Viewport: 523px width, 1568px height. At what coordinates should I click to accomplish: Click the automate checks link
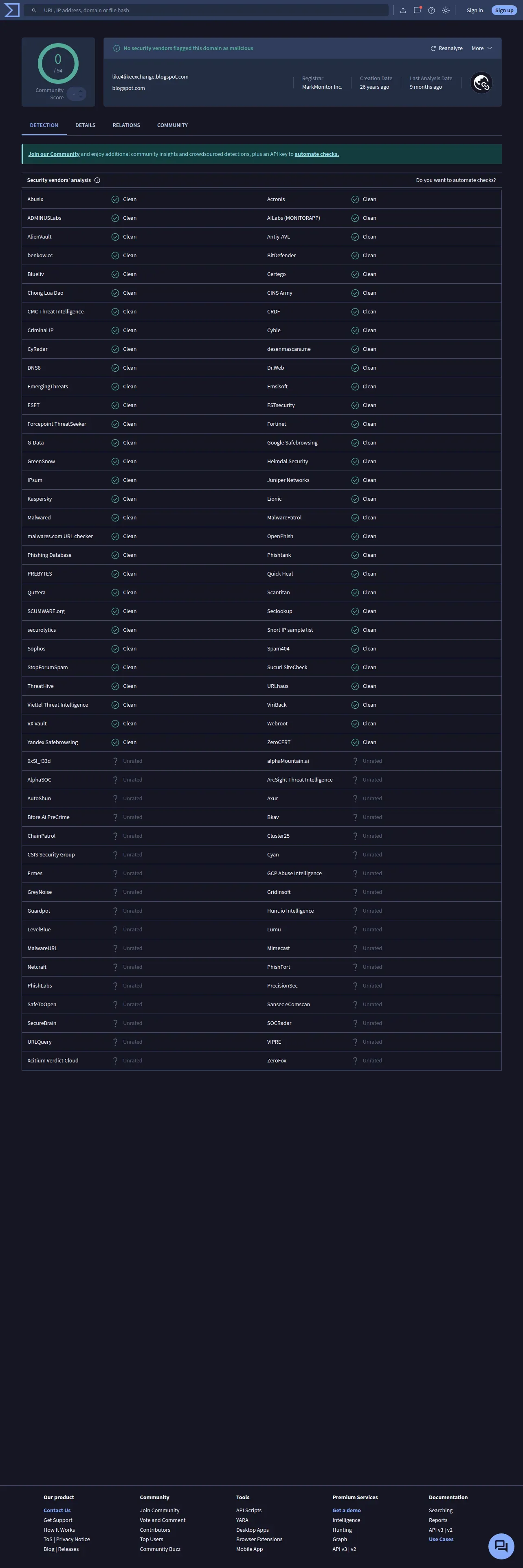tap(316, 154)
